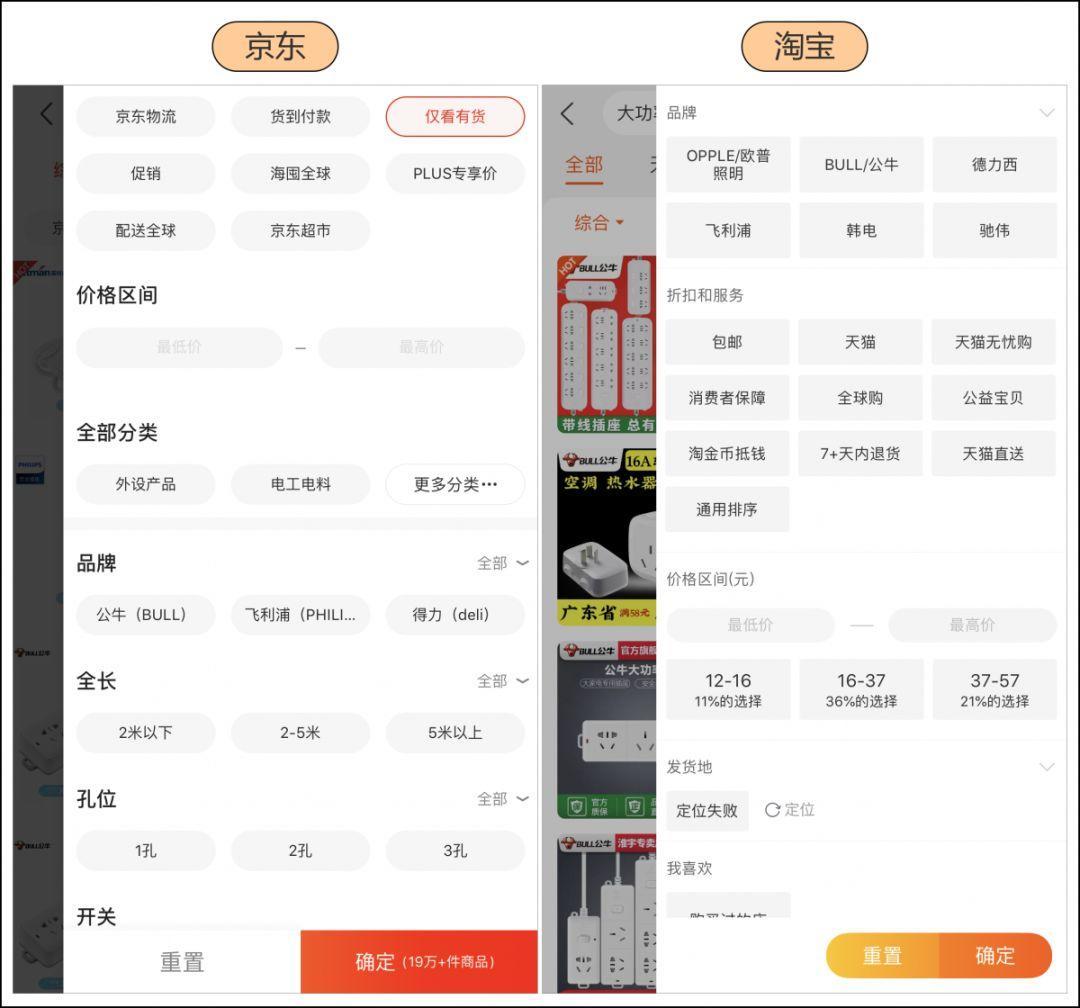Open the 综合 sort dropdown

pos(598,222)
